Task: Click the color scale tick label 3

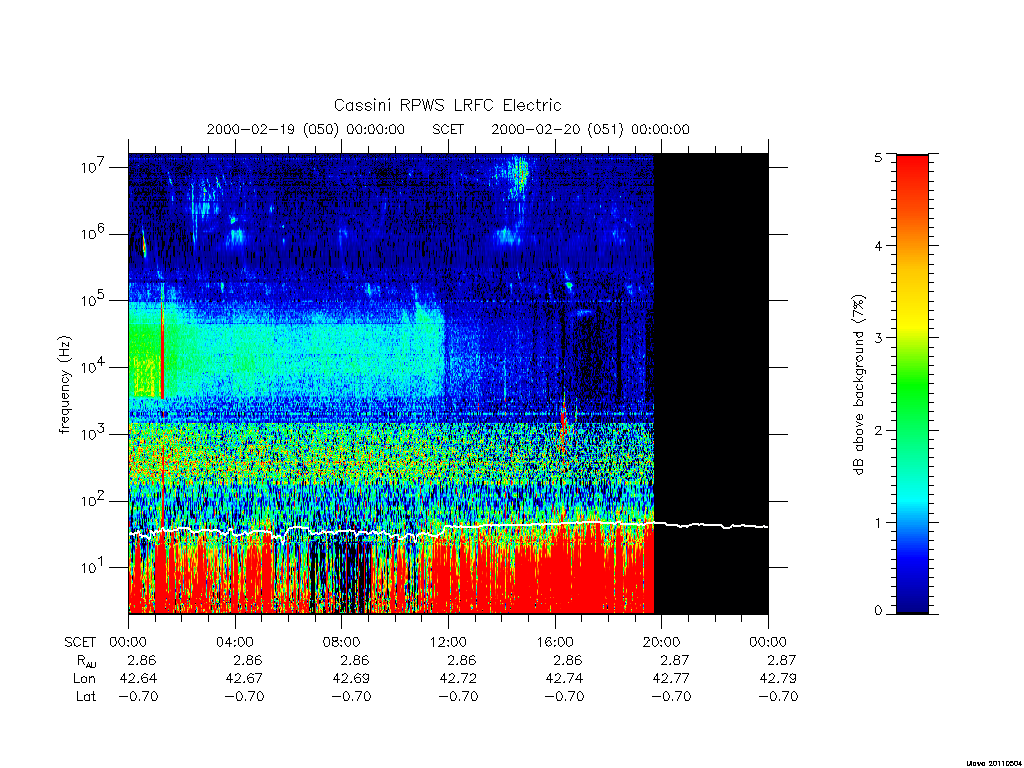Action: (x=878, y=338)
